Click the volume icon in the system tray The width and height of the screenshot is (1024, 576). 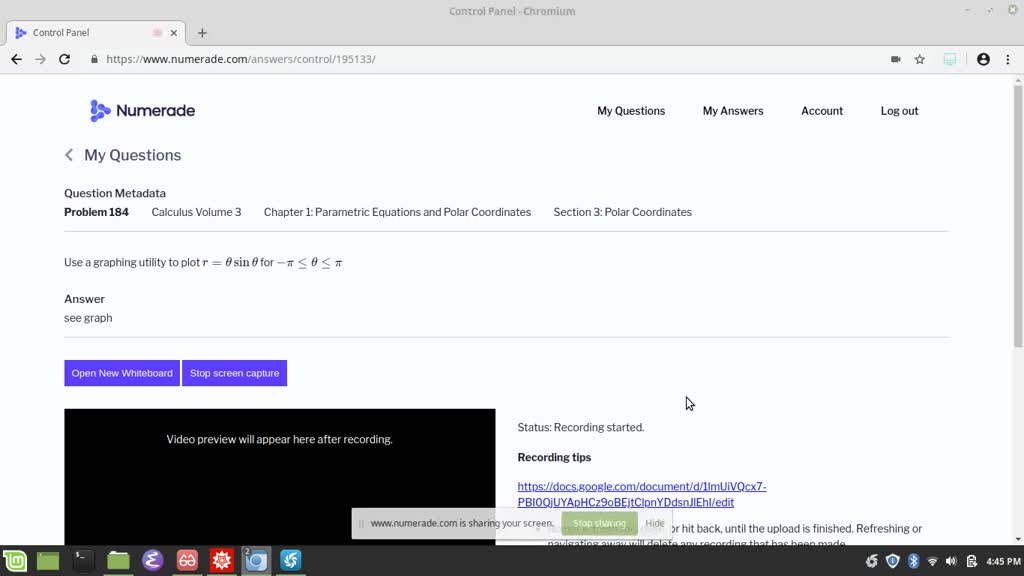(950, 561)
